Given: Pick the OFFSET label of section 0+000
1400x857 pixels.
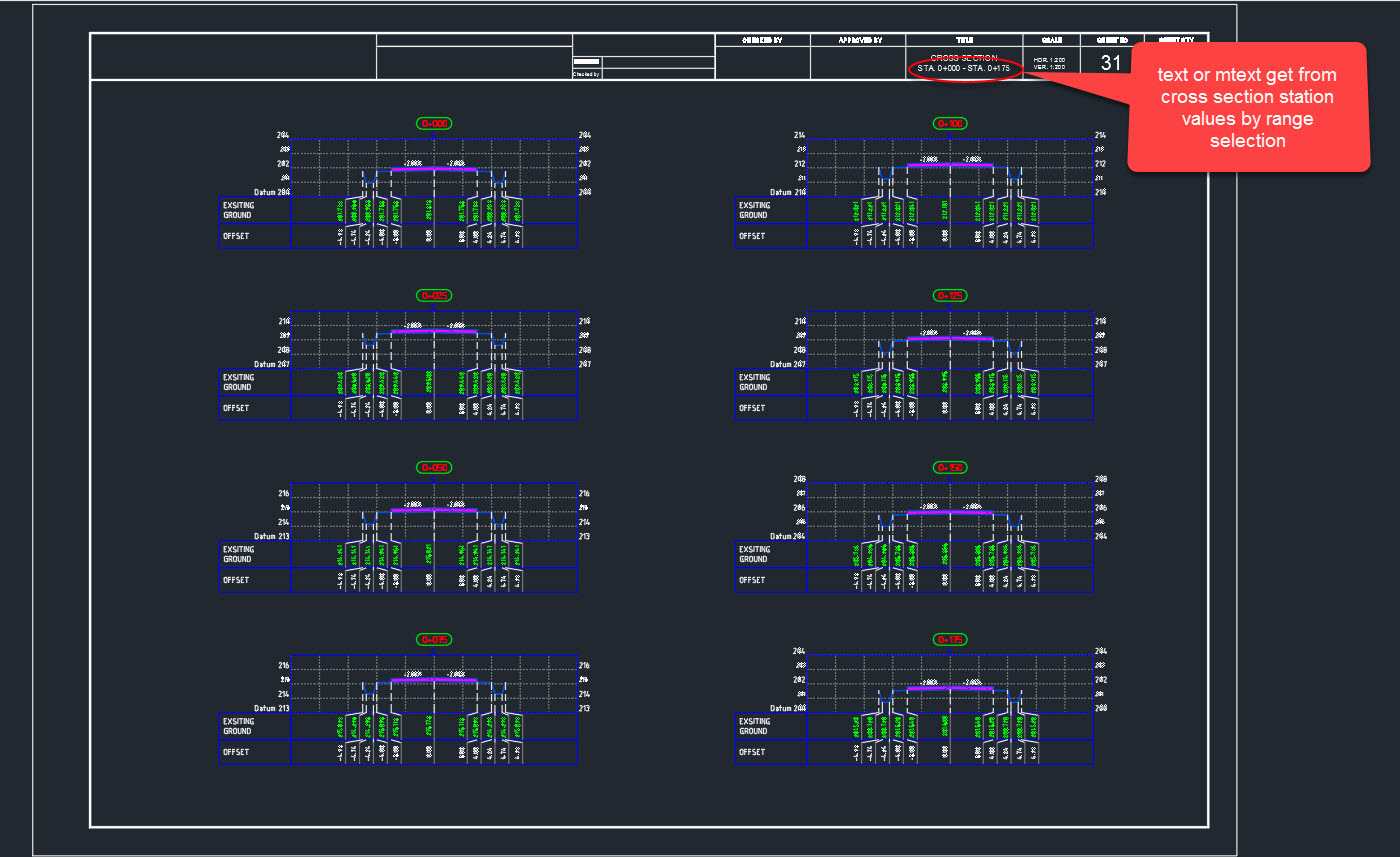Looking at the screenshot, I should pyautogui.click(x=236, y=236).
